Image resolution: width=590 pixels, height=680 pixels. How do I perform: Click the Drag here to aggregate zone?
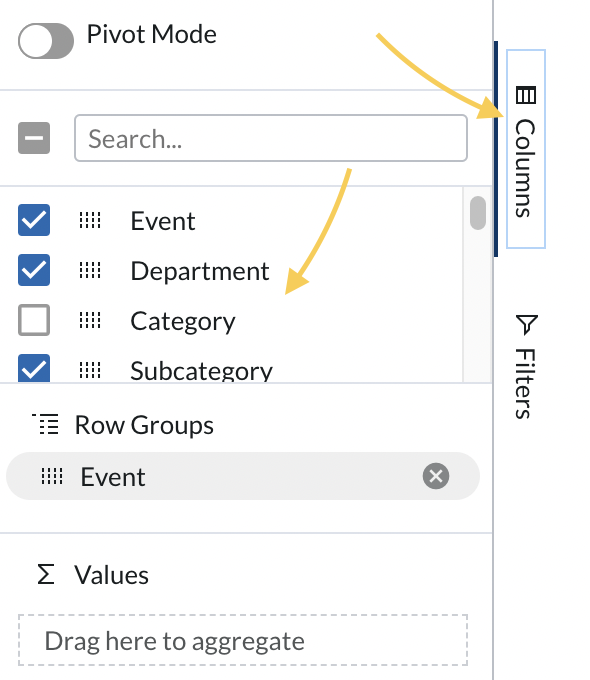coord(243,640)
